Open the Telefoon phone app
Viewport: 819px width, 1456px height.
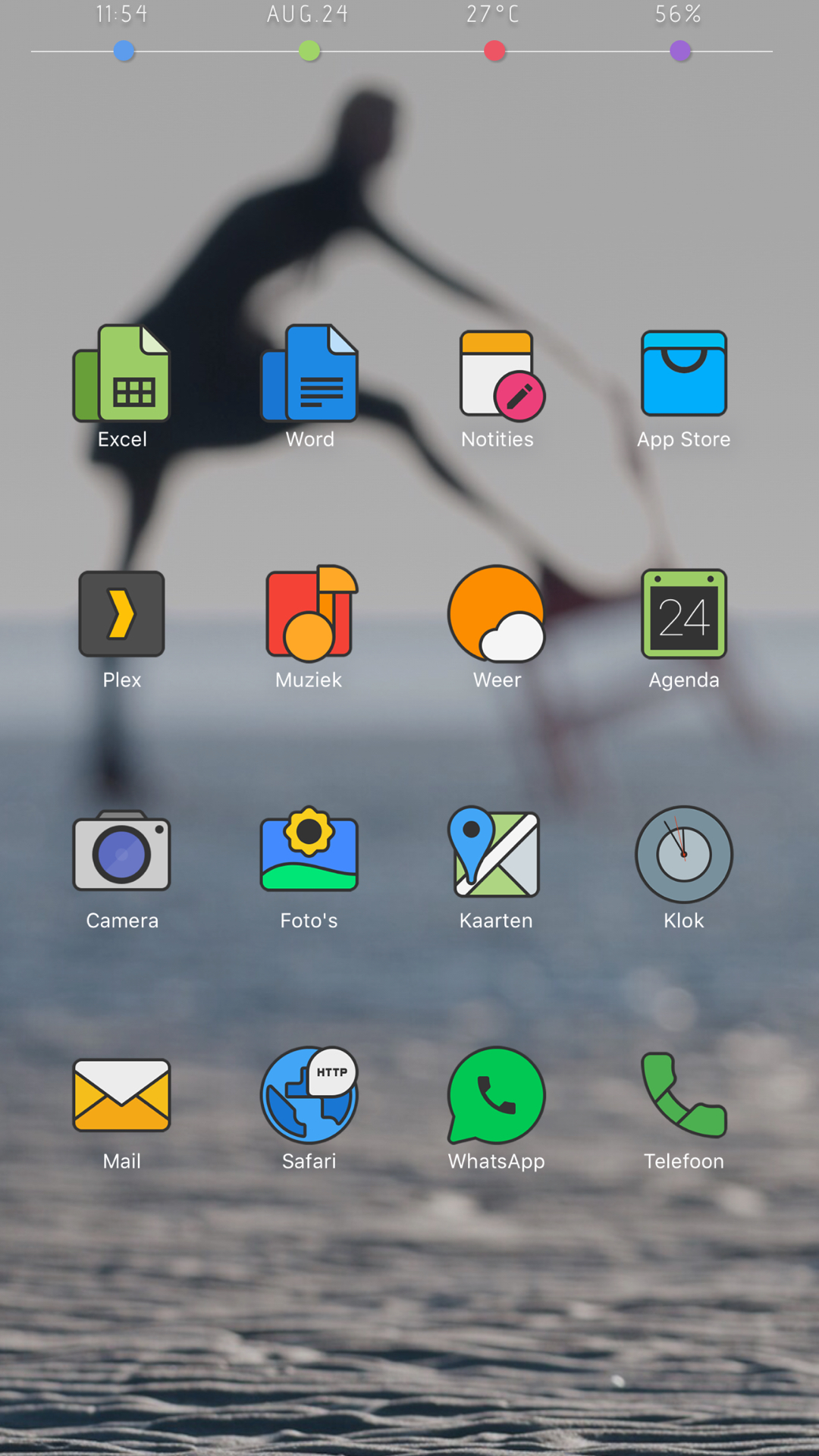[x=684, y=1095]
